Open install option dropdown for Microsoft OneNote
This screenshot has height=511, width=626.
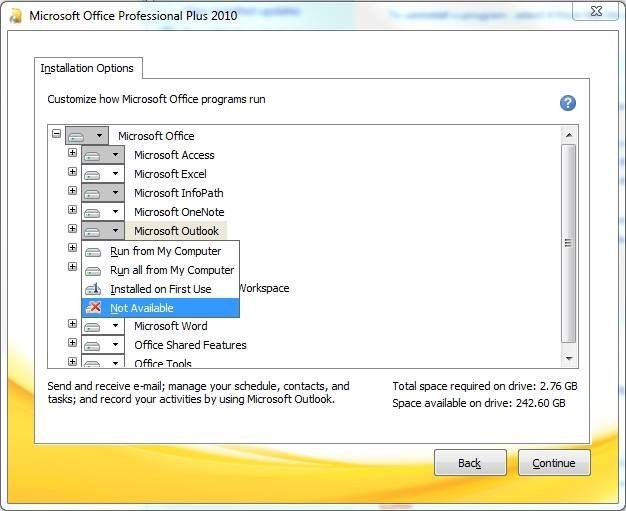point(103,212)
